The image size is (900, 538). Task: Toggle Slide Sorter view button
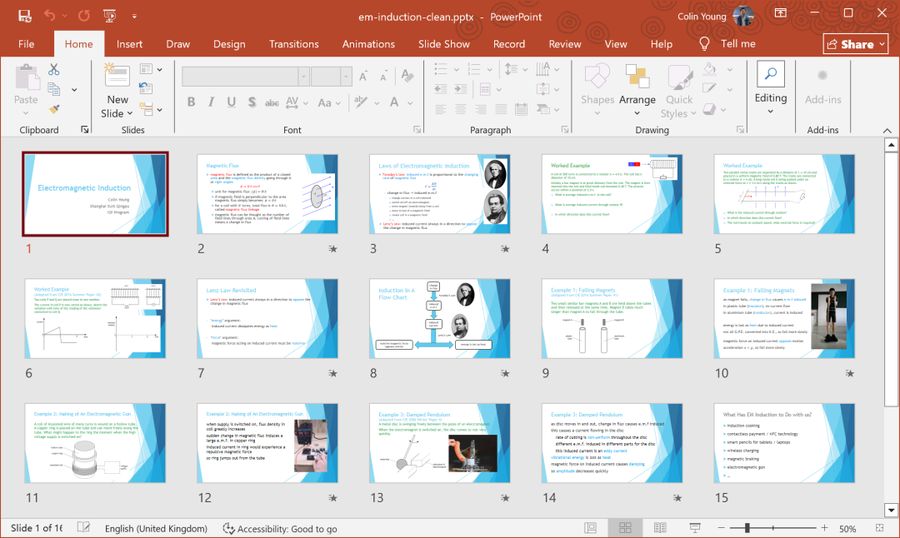625,528
